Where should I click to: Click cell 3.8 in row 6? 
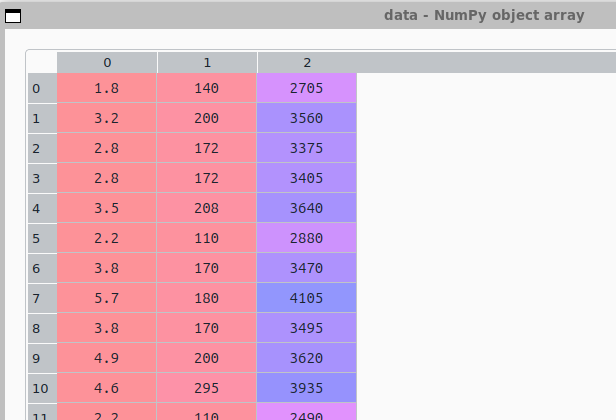pyautogui.click(x=107, y=268)
